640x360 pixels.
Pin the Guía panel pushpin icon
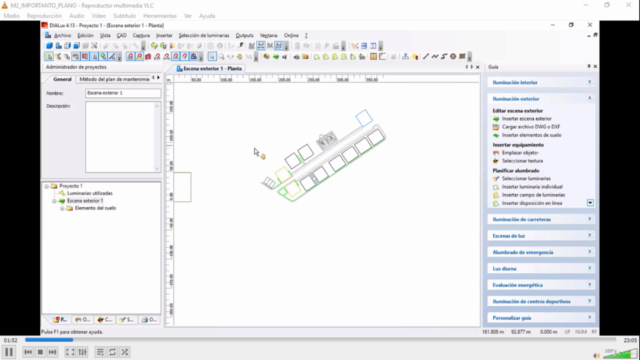coord(589,67)
